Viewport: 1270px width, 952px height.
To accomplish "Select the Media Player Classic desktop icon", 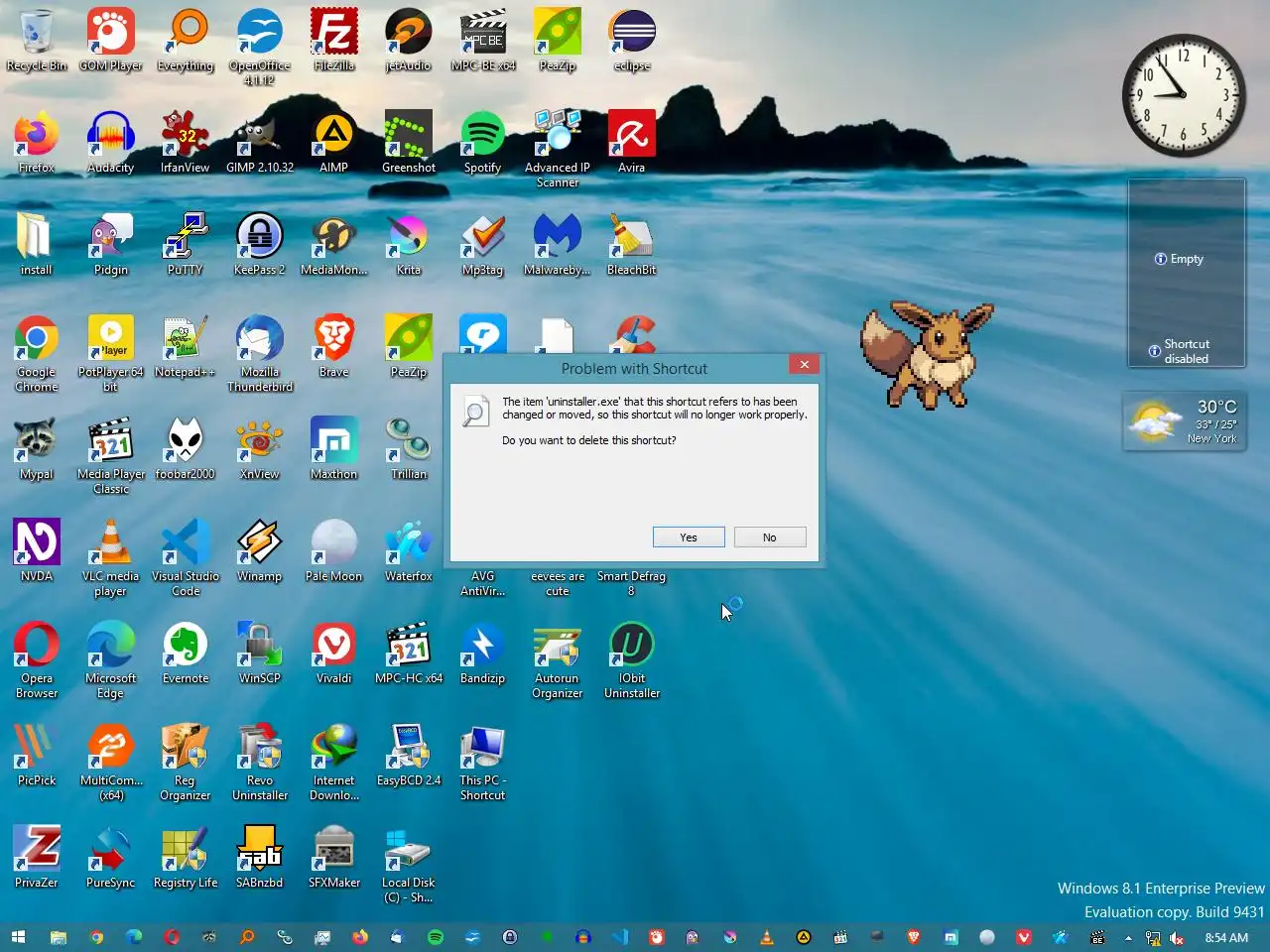I will pos(111,455).
